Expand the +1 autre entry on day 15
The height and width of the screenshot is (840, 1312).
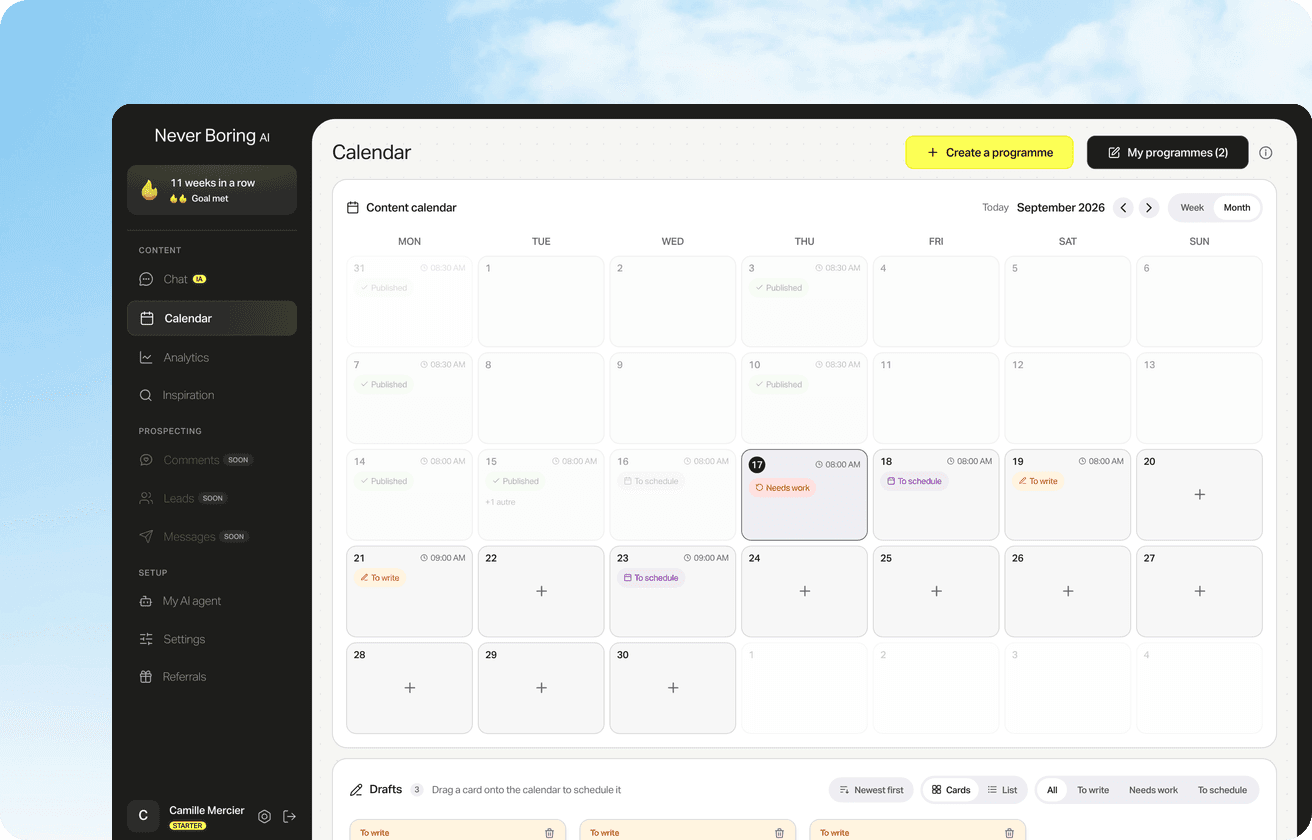(x=500, y=502)
